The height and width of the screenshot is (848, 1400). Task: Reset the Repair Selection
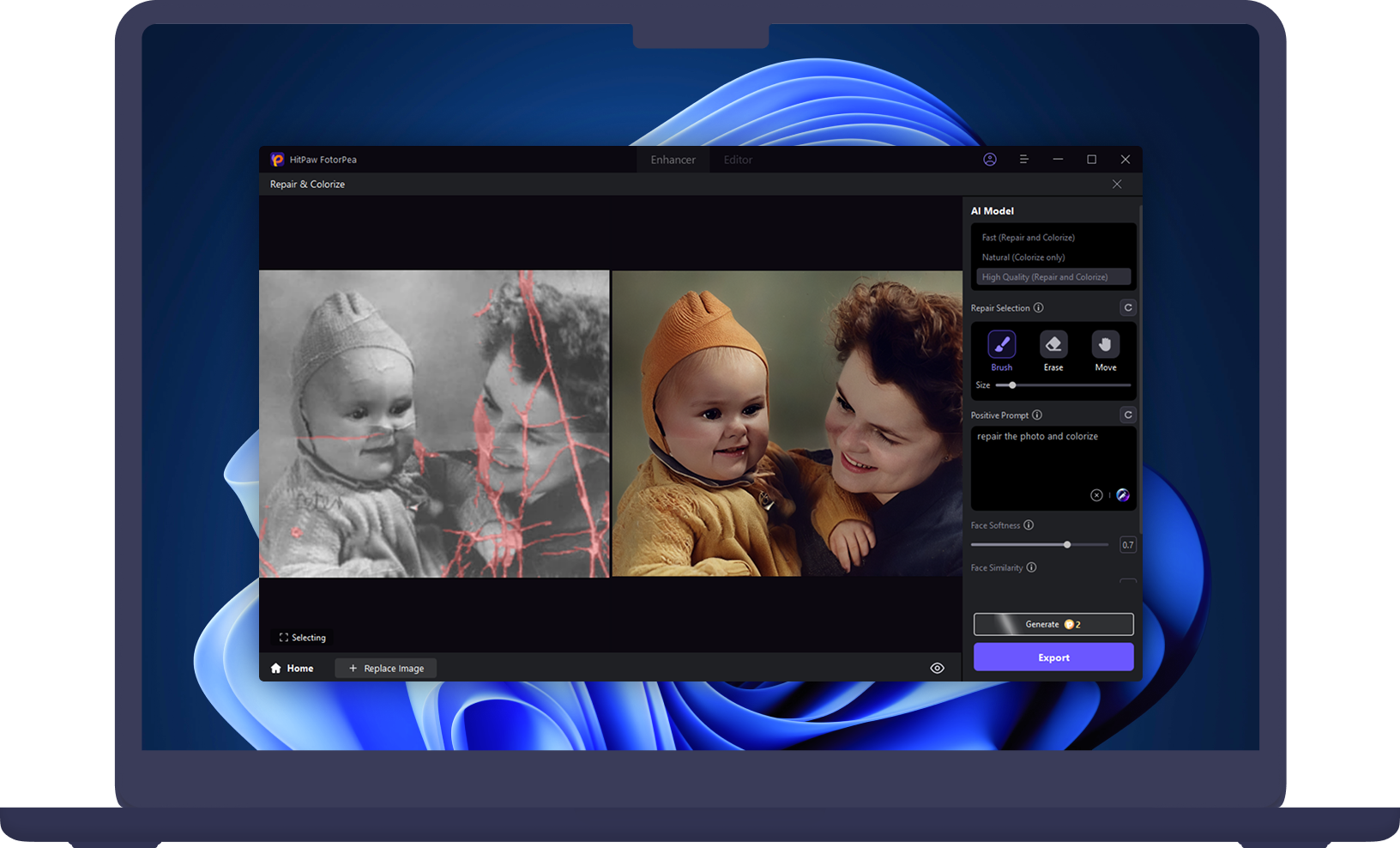(x=1128, y=308)
